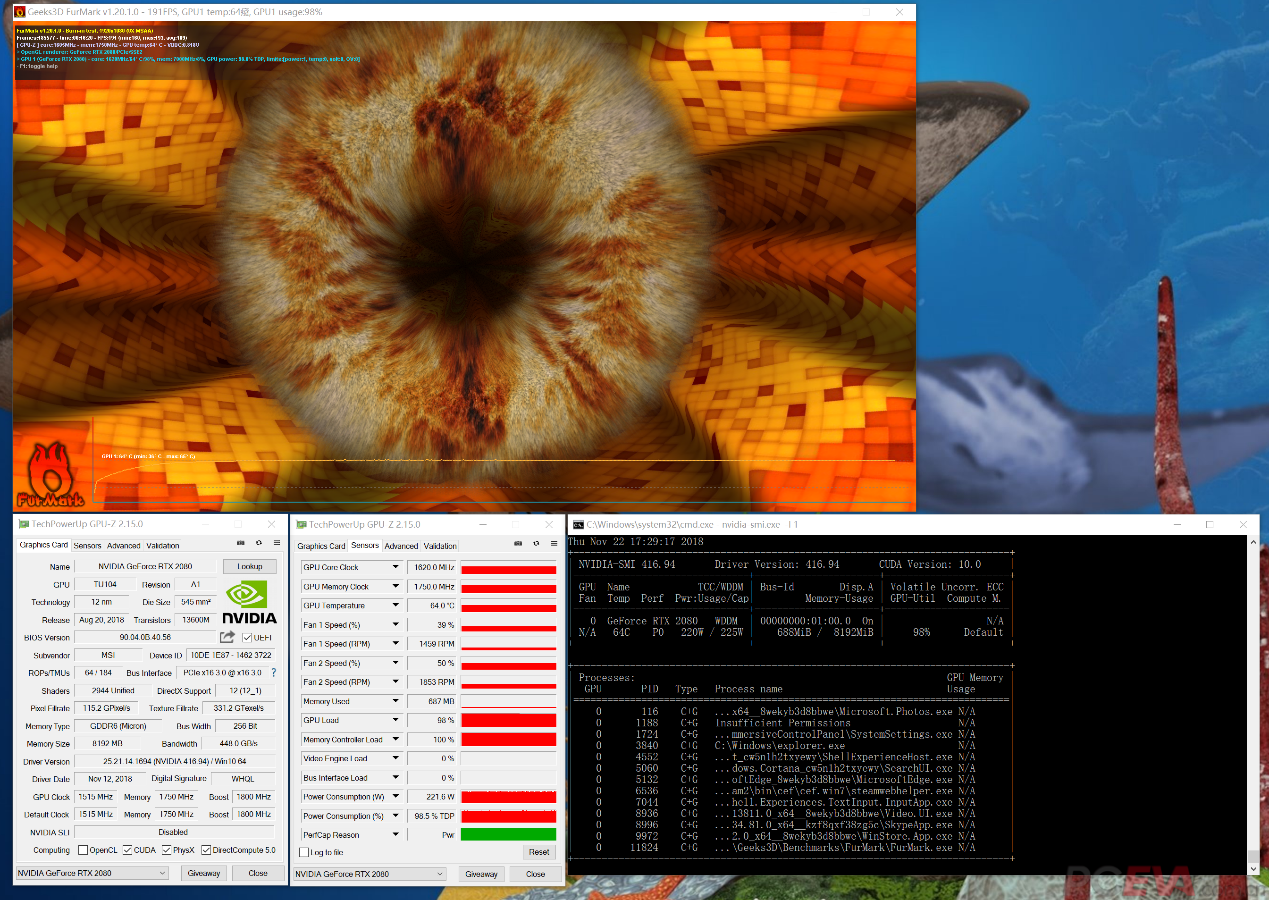
Task: Click screenshot camera icon in GPU-Z Graphics Card window
Action: coord(241,544)
